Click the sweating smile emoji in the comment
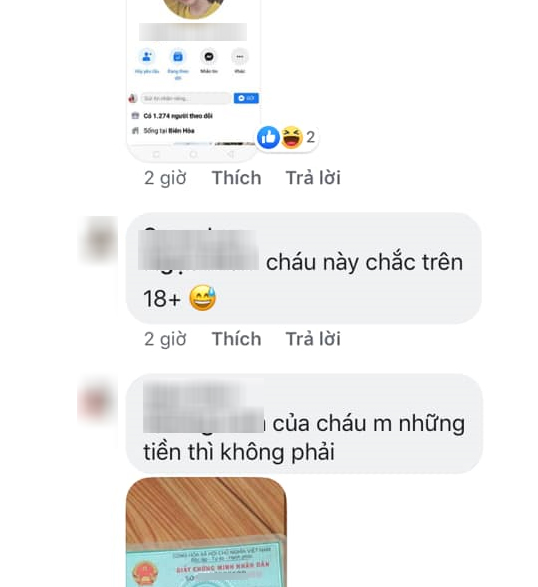538x587 pixels. coord(203,298)
